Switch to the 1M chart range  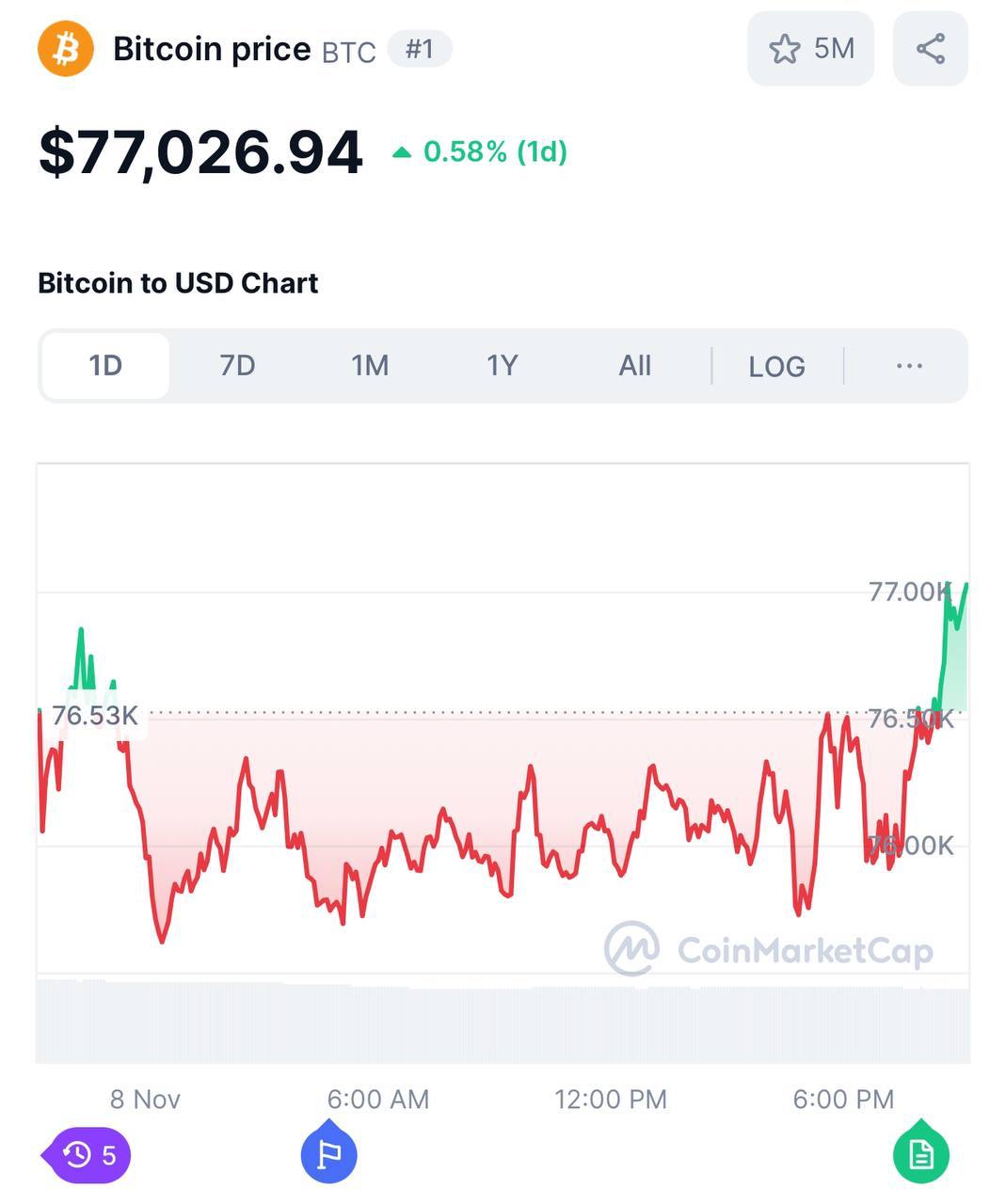370,366
